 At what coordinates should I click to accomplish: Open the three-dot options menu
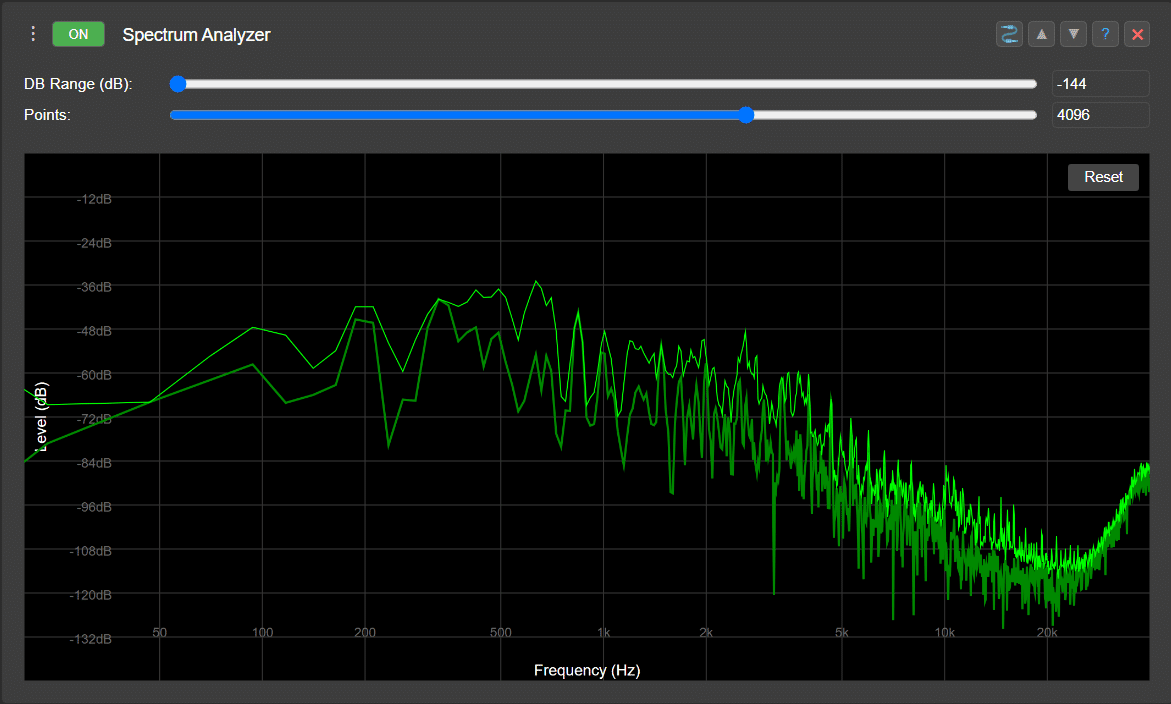coord(33,34)
